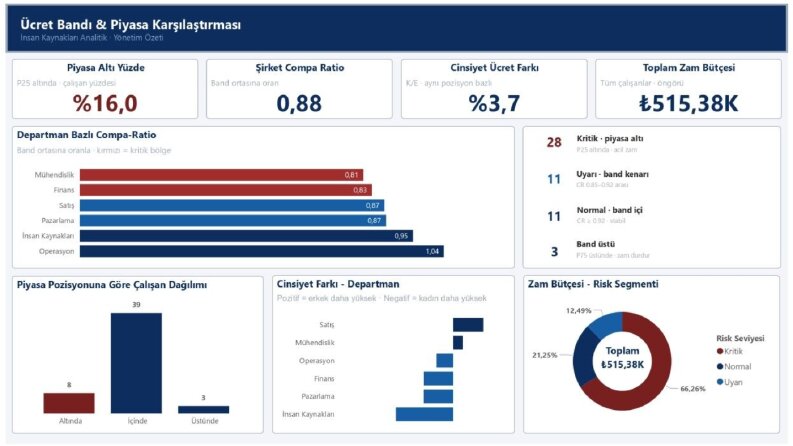The height and width of the screenshot is (446, 793).
Task: Click the Kritik legend color dot
Action: [720, 351]
